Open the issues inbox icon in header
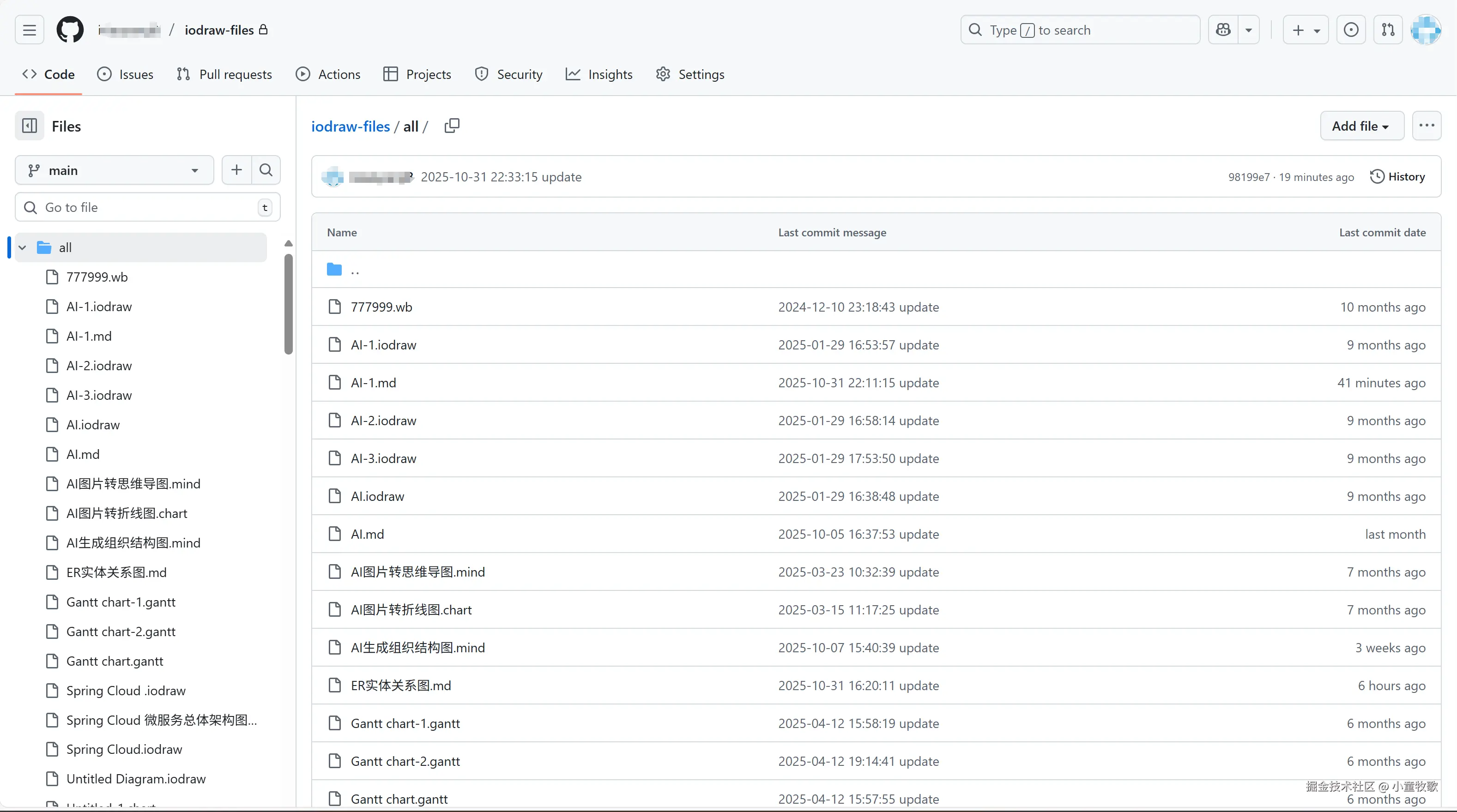1457x812 pixels. tap(1351, 30)
